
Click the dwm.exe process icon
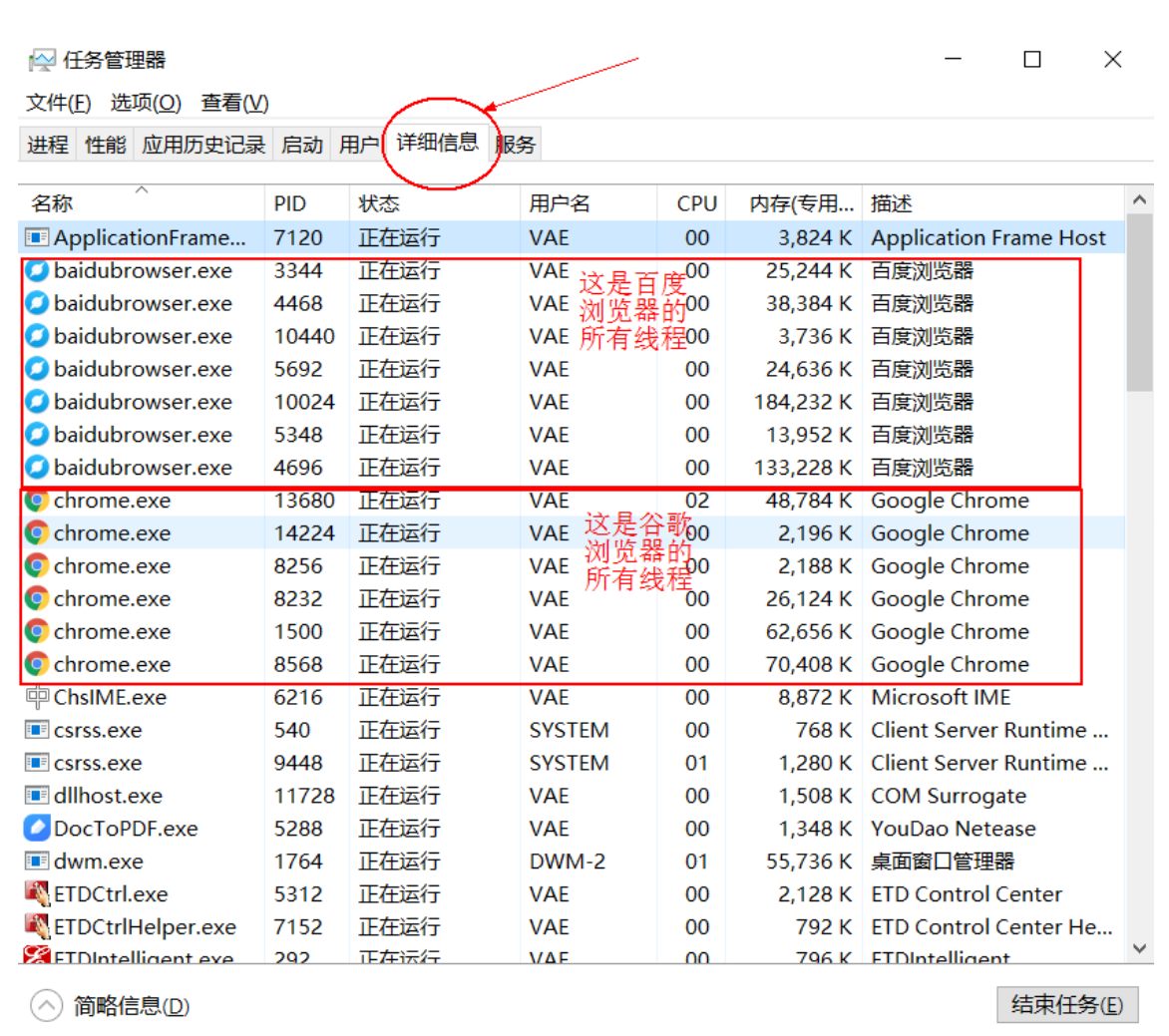click(x=37, y=861)
